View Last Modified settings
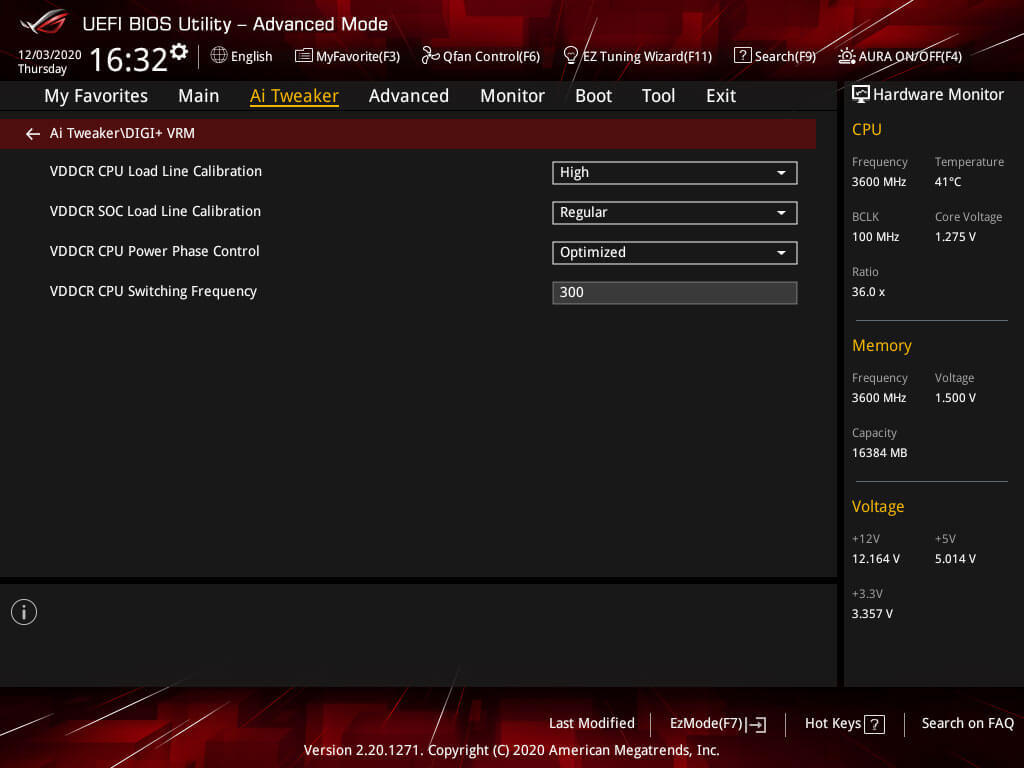The image size is (1024, 768). click(592, 724)
